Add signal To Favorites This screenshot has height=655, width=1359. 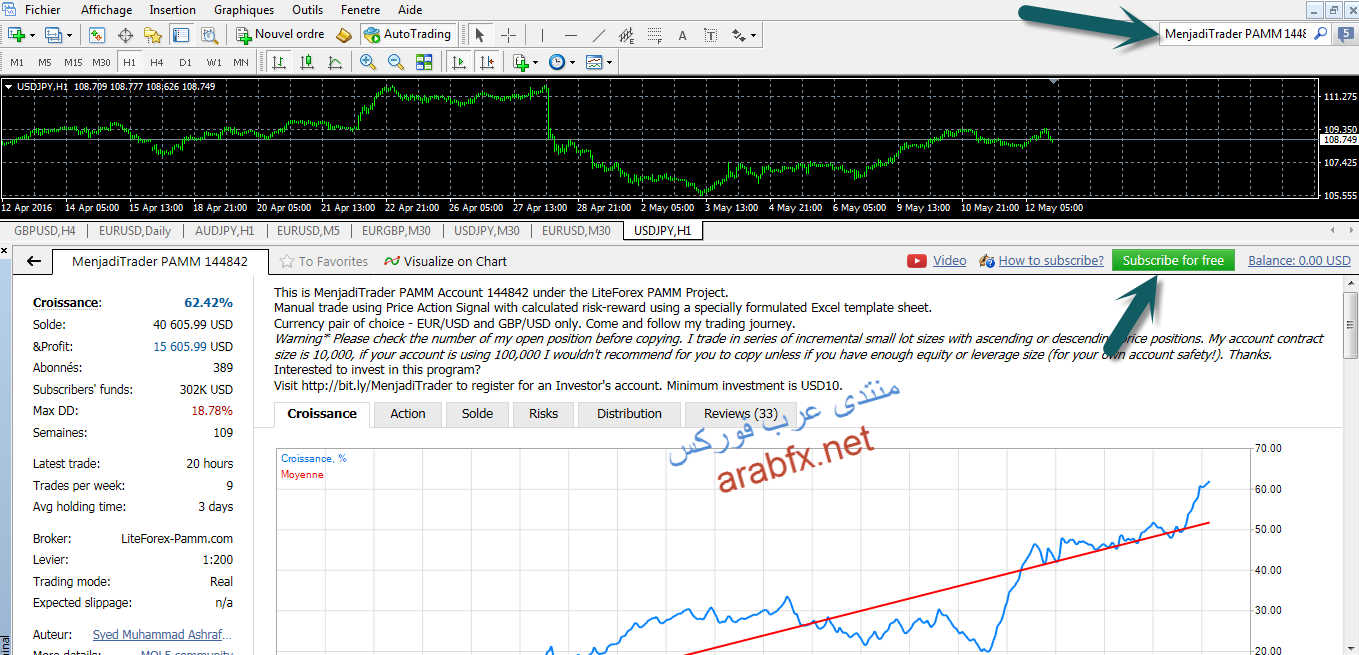click(324, 262)
